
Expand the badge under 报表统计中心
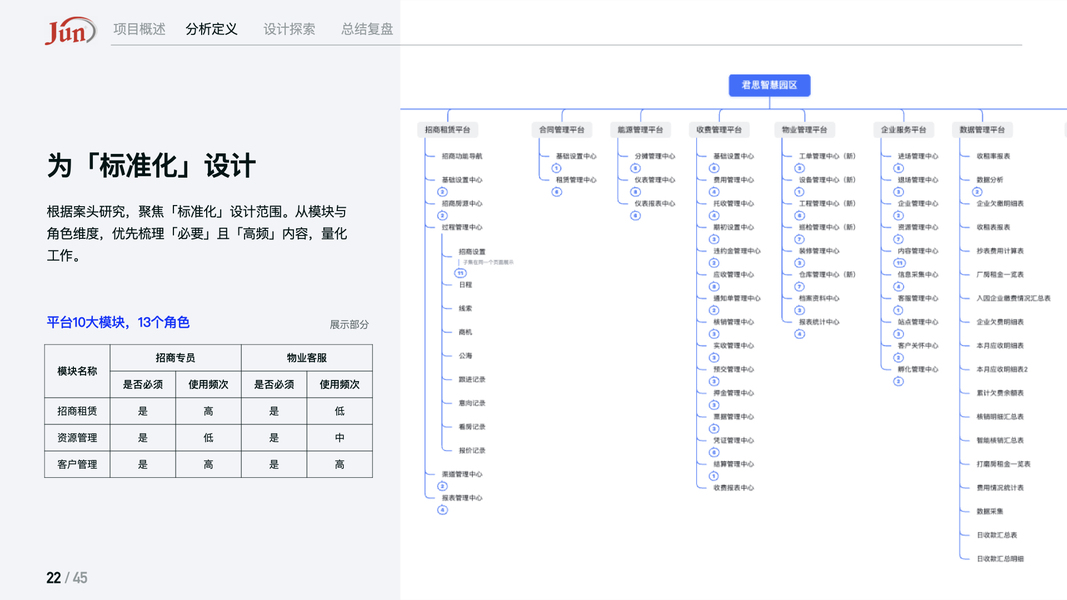pyautogui.click(x=800, y=334)
